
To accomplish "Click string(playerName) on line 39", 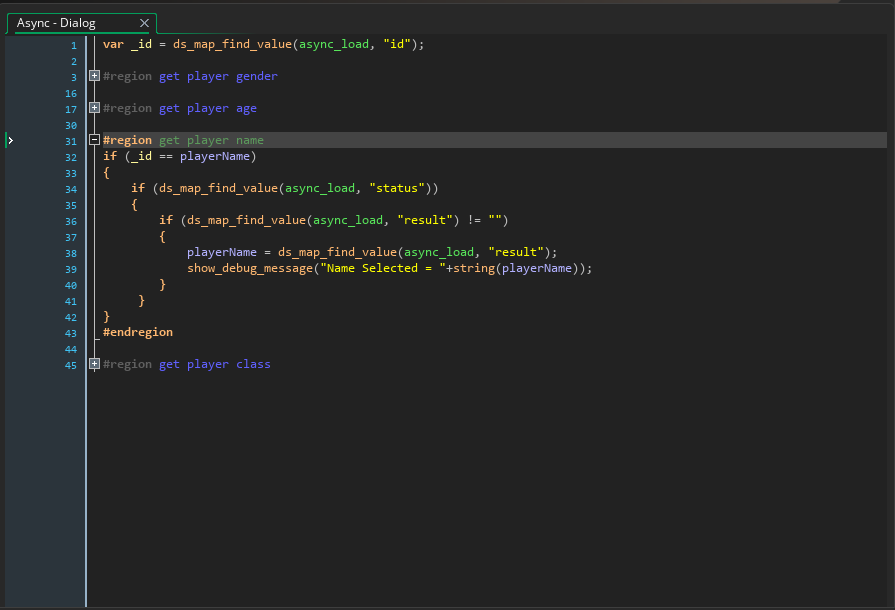I will (516, 268).
